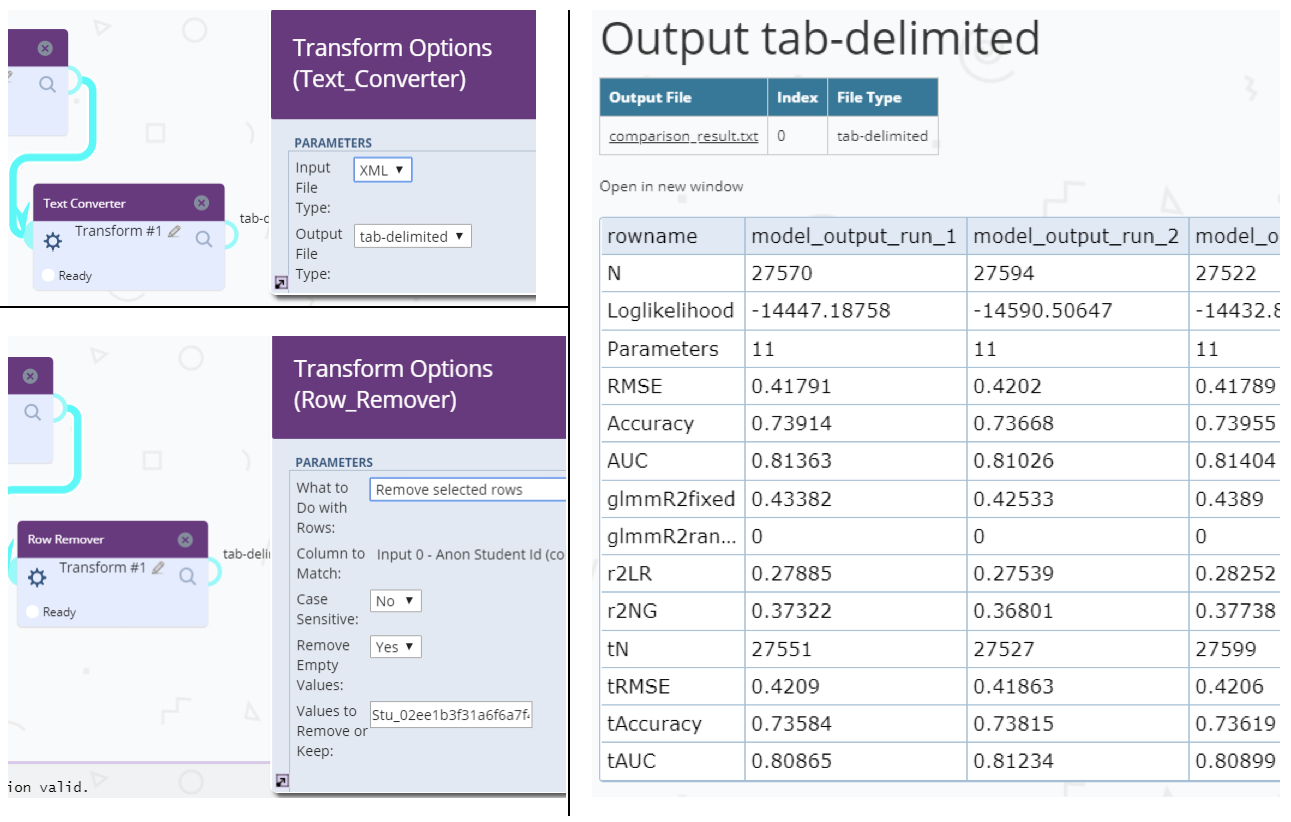The width and height of the screenshot is (1291, 822).
Task: Open the 'Remove selected rows' dropdown
Action: tap(467, 490)
